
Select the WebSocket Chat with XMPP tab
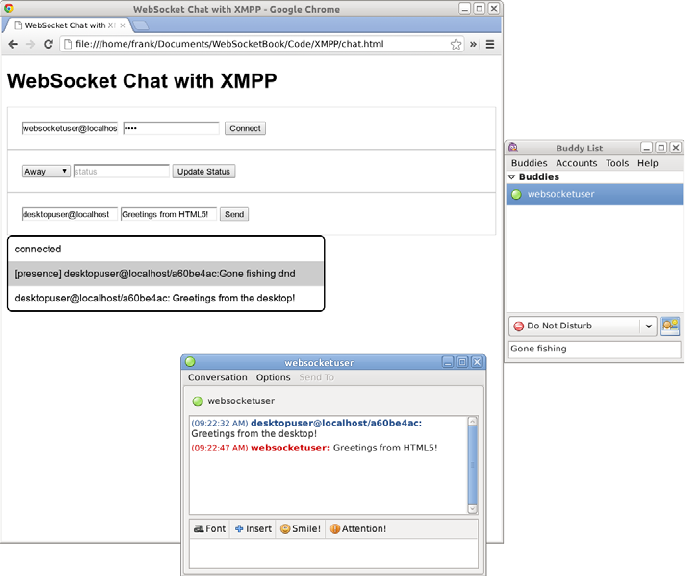[x=66, y=25]
